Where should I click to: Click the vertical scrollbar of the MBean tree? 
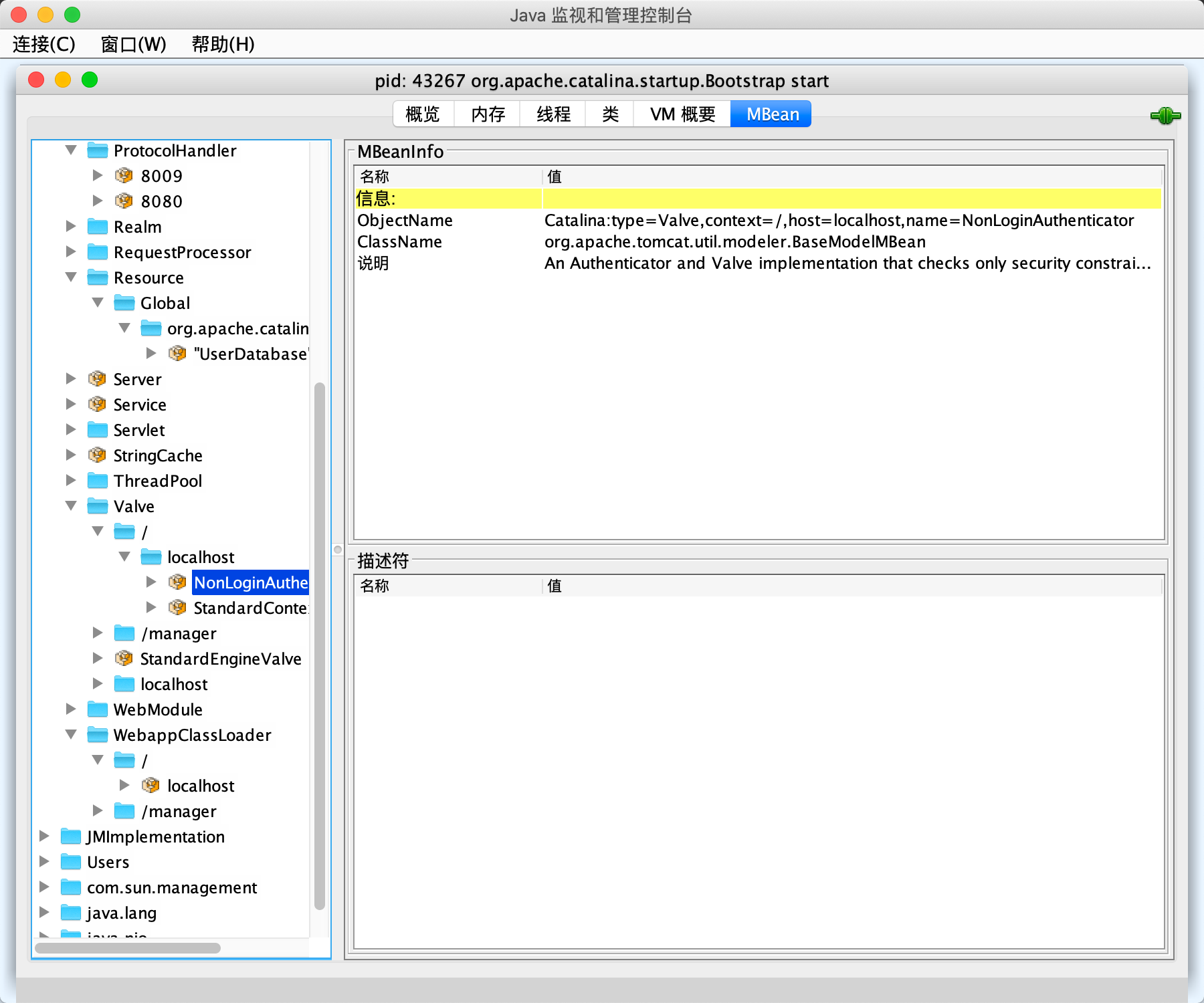pos(320,646)
